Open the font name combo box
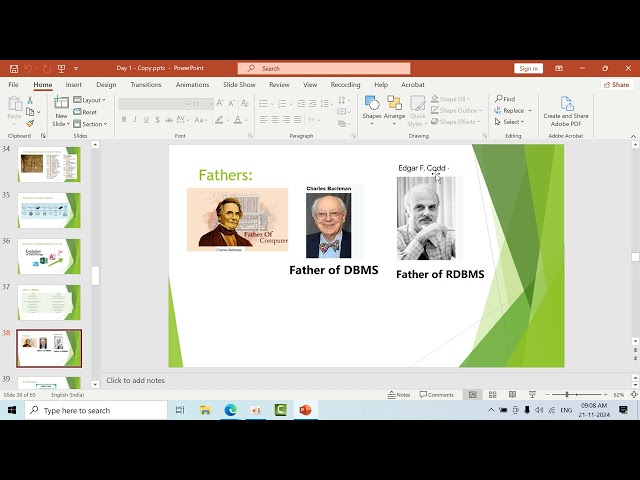 click(155, 104)
